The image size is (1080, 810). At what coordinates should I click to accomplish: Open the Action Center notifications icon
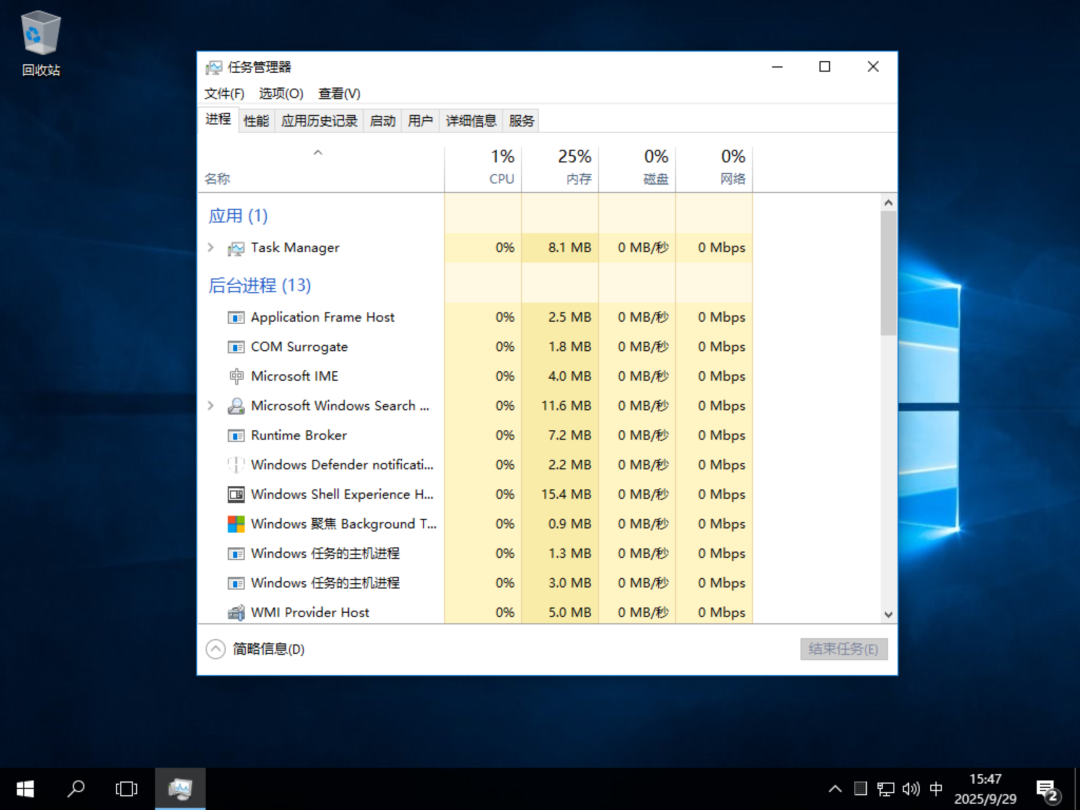coord(1047,790)
